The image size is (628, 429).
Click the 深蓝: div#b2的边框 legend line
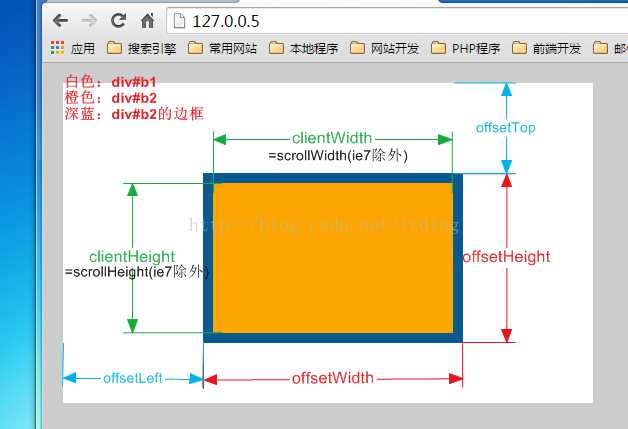coord(134,114)
